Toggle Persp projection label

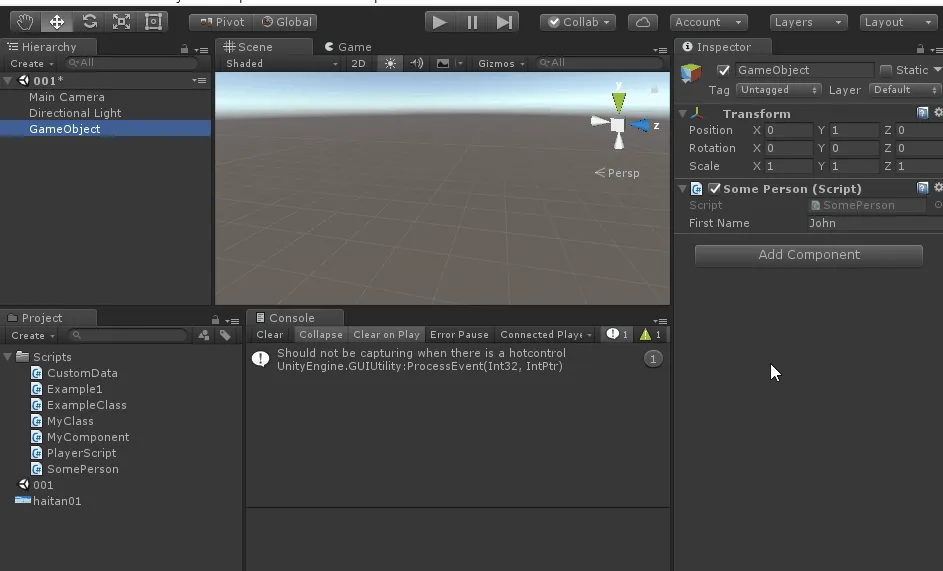click(617, 173)
